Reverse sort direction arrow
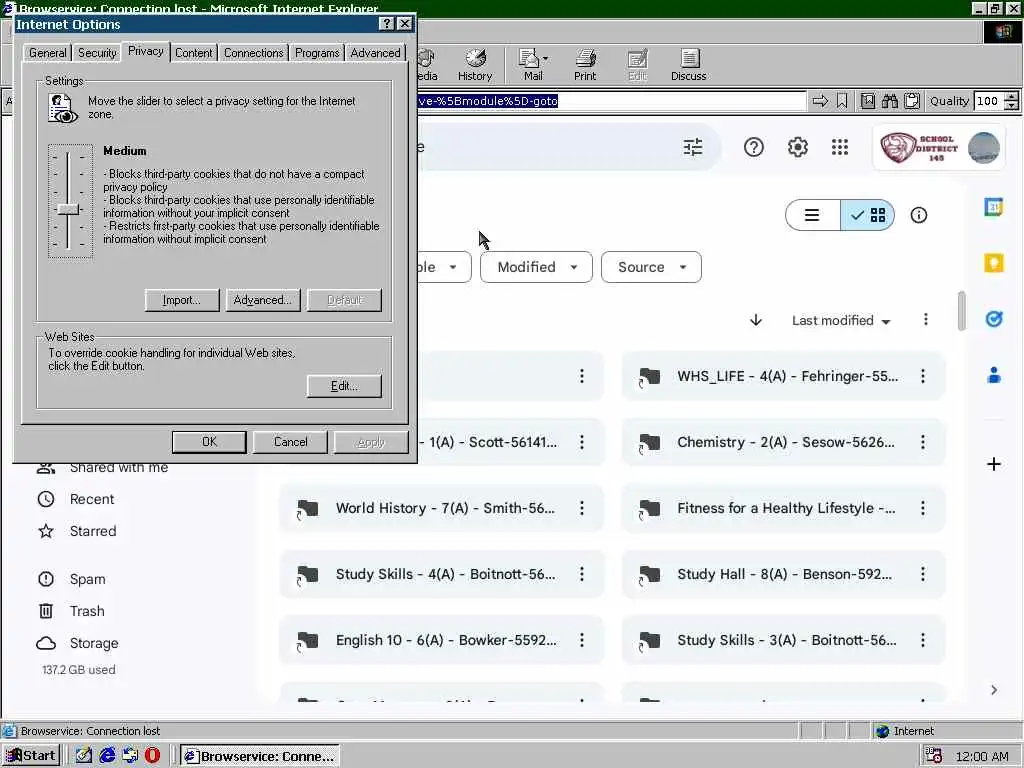This screenshot has height=768, width=1024. pos(756,320)
